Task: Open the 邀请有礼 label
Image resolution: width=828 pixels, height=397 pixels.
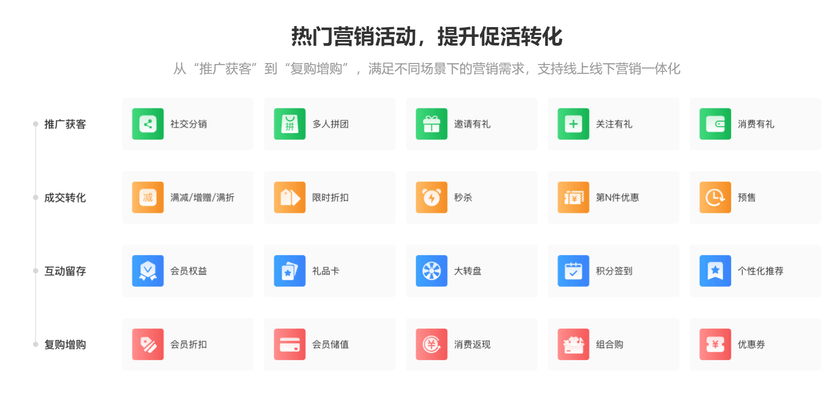Action: click(x=473, y=125)
